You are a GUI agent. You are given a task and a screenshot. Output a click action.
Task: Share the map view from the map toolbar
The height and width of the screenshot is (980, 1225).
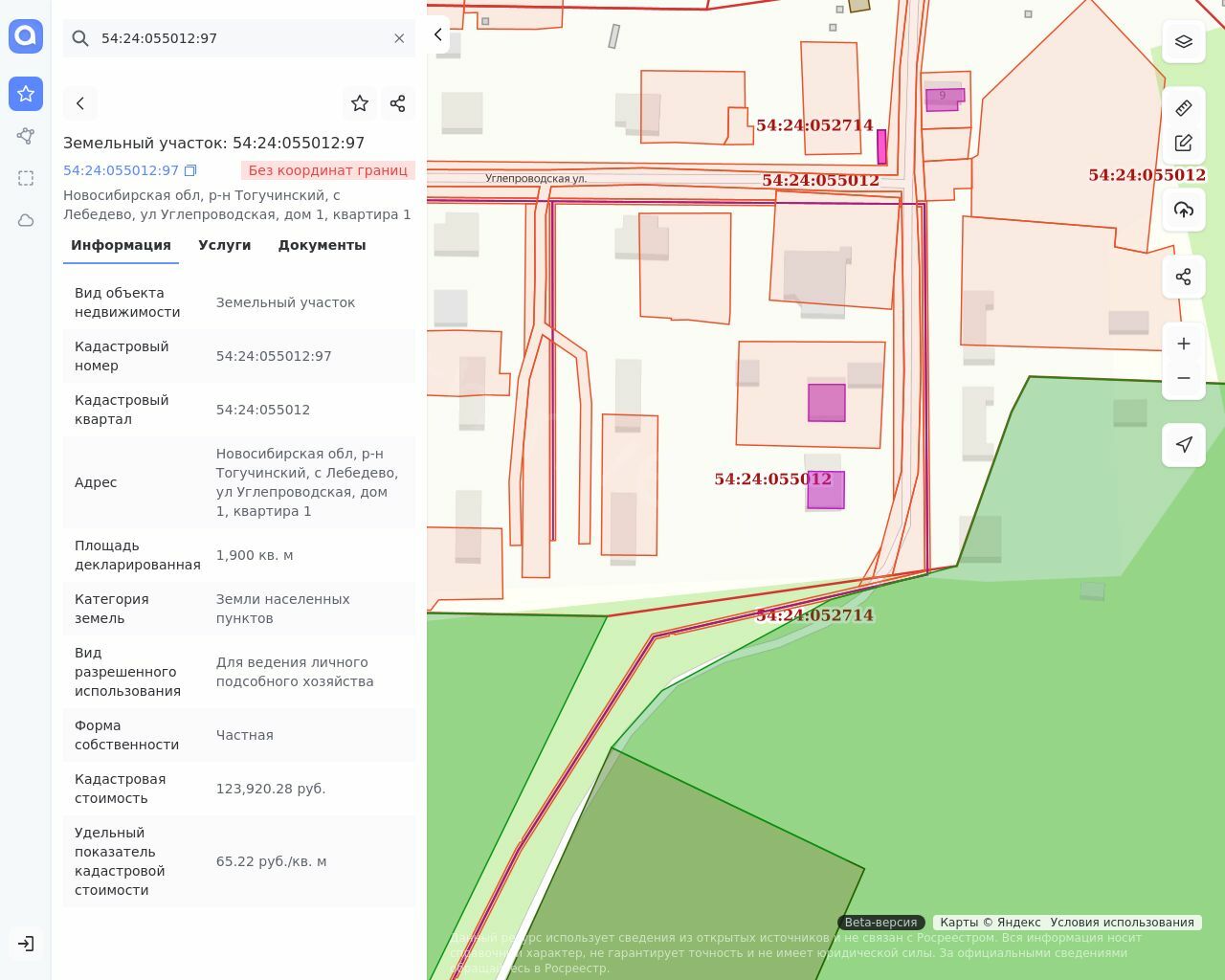pos(1183,277)
